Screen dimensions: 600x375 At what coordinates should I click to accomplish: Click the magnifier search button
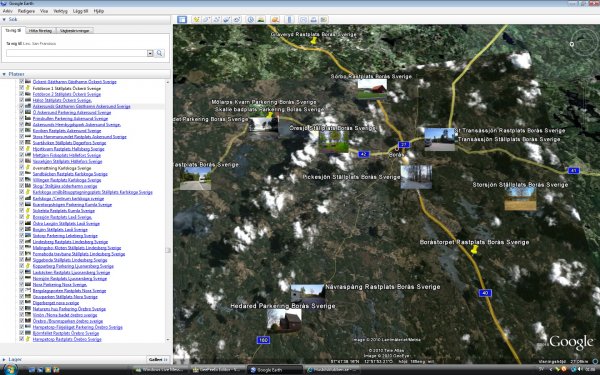point(160,53)
